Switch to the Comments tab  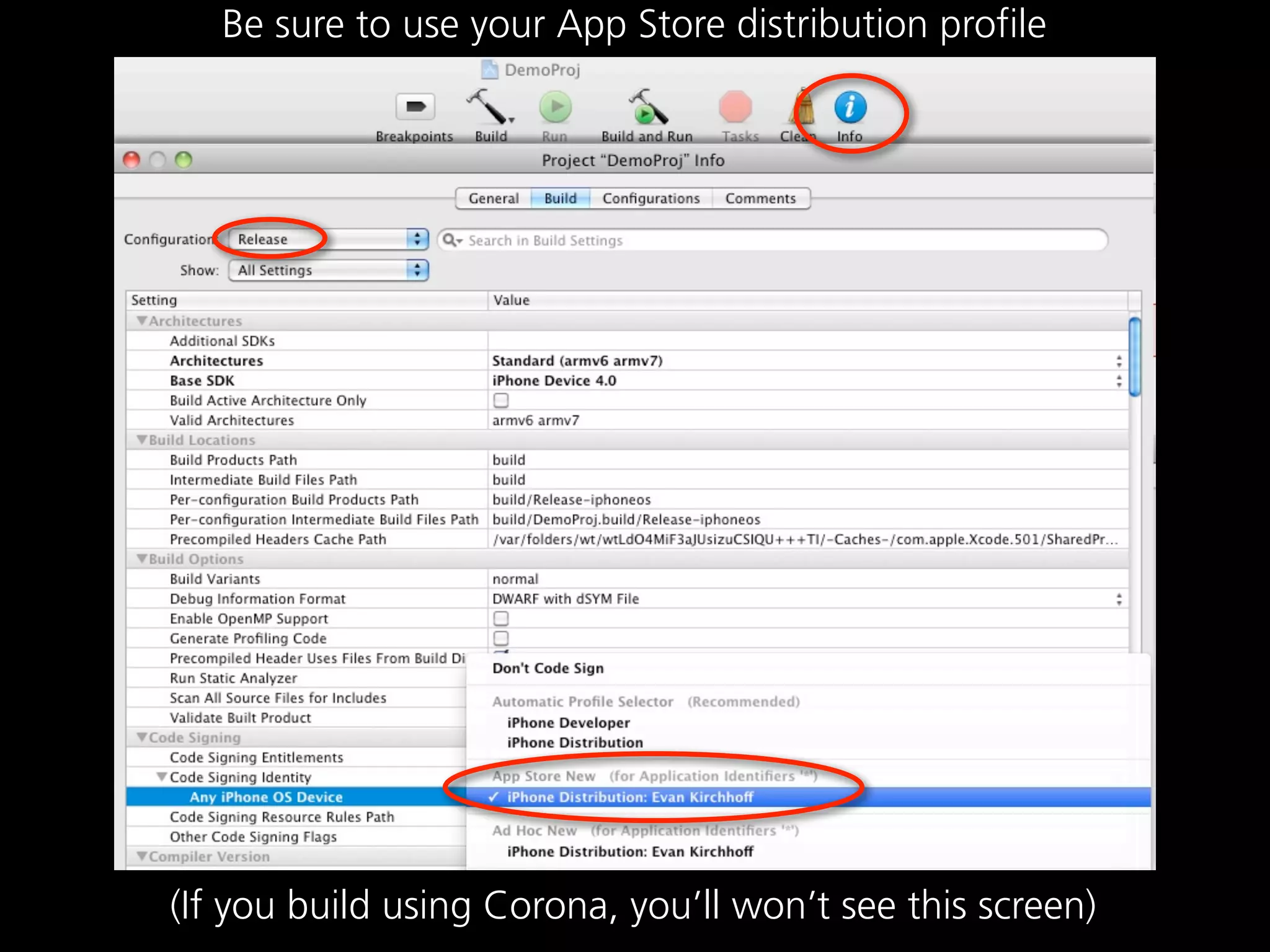761,198
